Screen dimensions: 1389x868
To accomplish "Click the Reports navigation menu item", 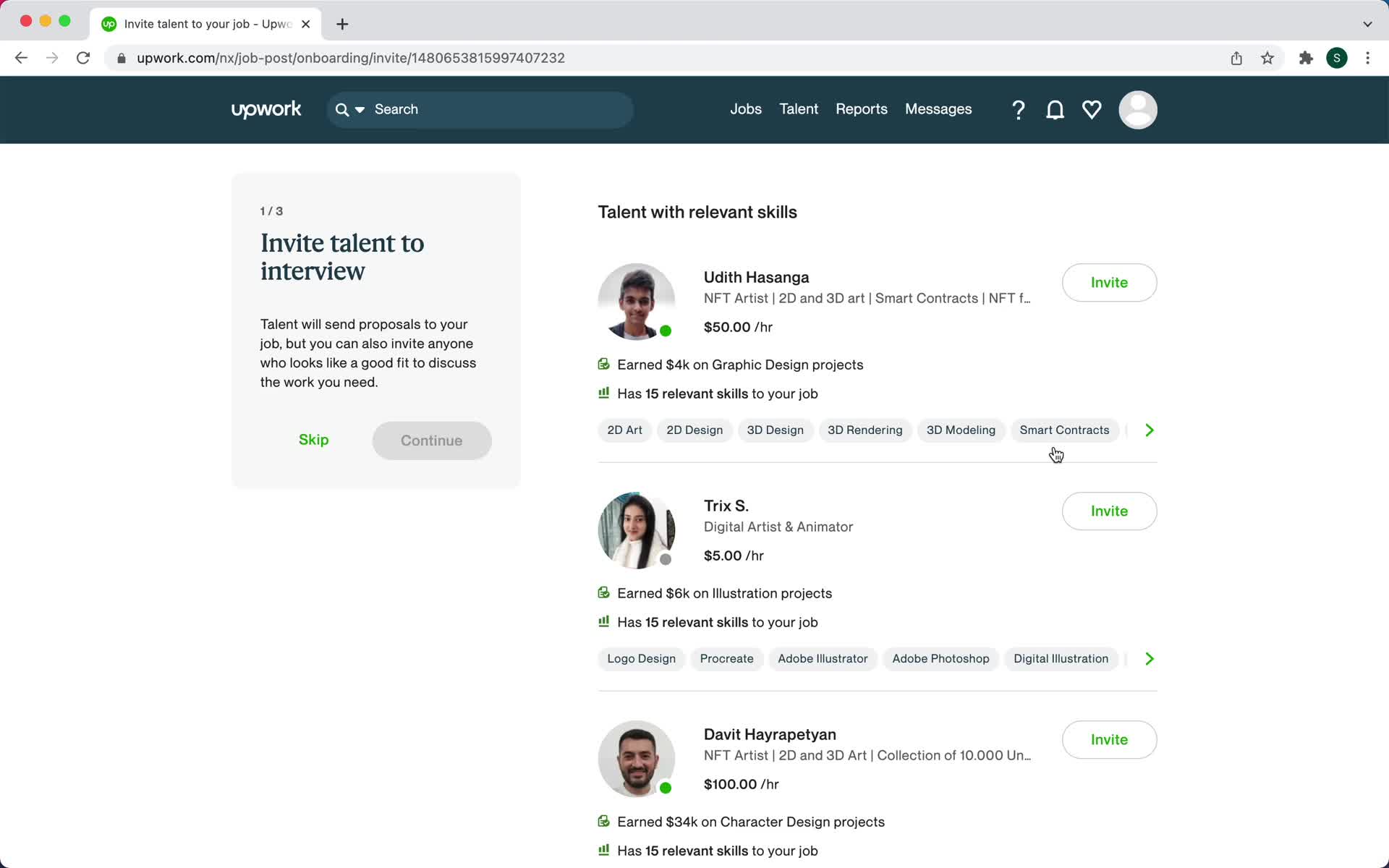I will pyautogui.click(x=861, y=109).
